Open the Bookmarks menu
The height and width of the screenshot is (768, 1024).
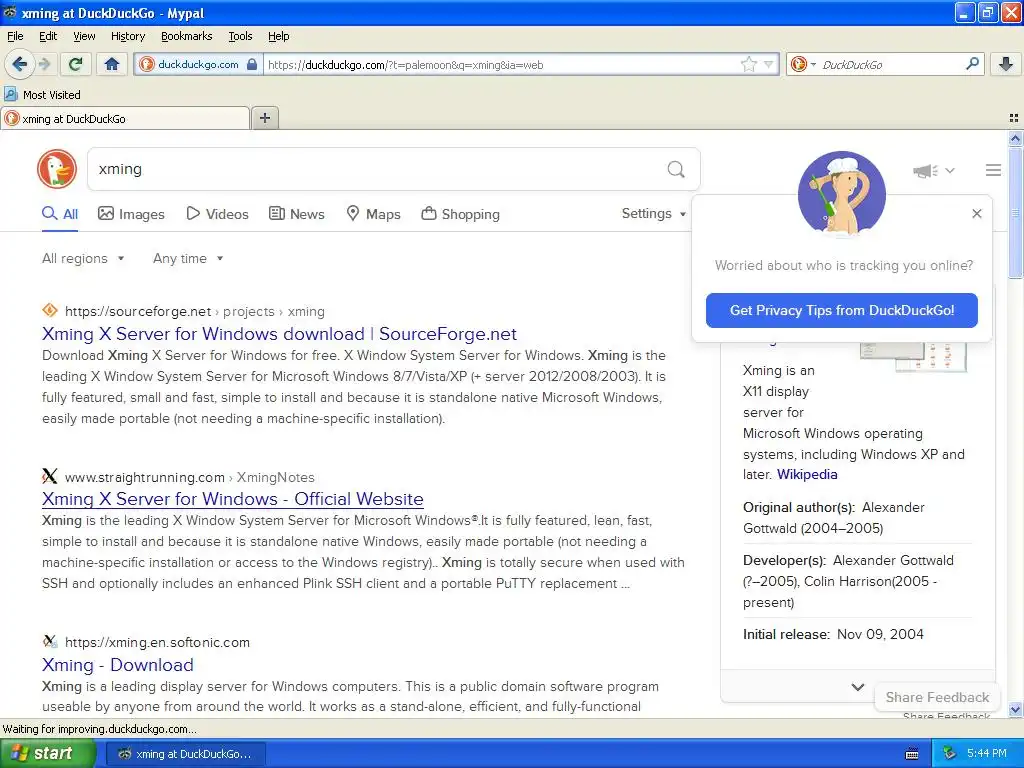tap(186, 36)
